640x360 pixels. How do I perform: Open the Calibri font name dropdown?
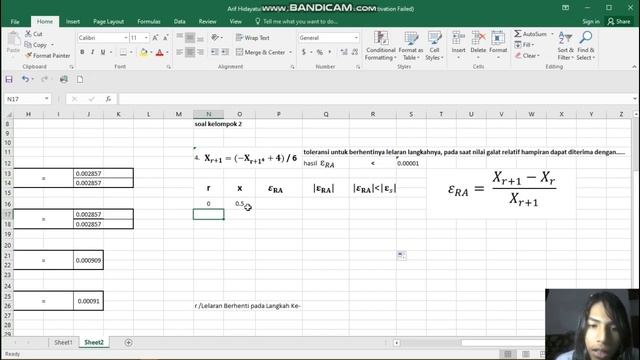(126, 38)
